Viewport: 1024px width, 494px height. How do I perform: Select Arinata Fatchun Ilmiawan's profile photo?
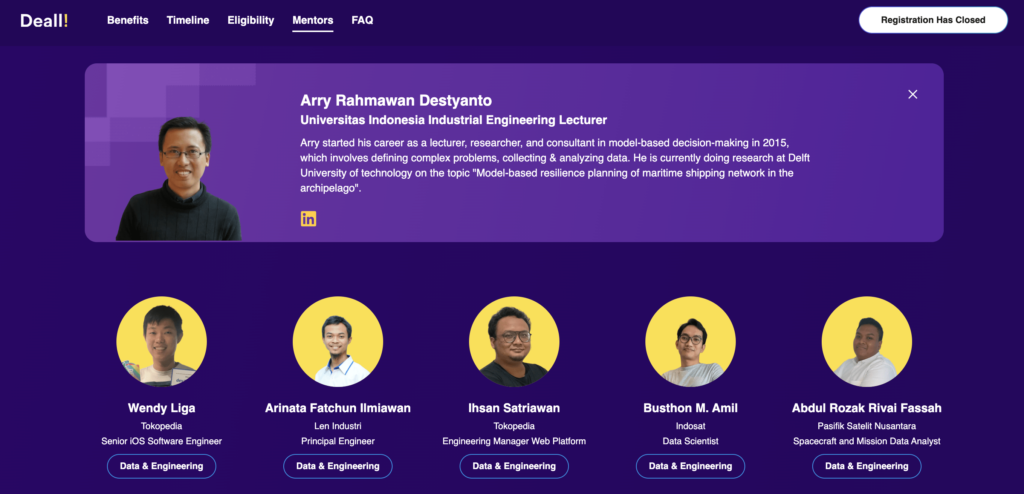pos(338,342)
